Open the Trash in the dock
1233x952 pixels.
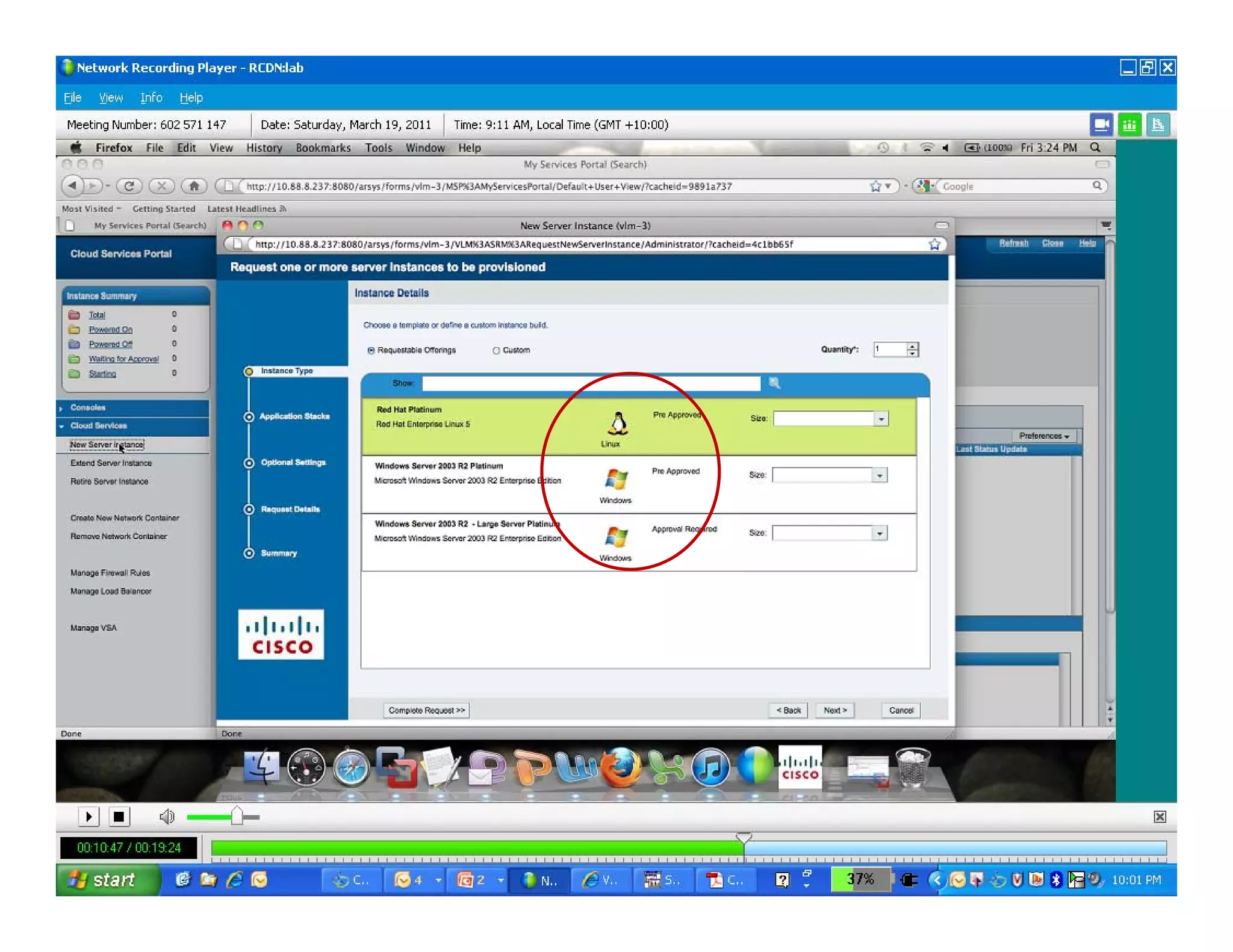[x=913, y=768]
